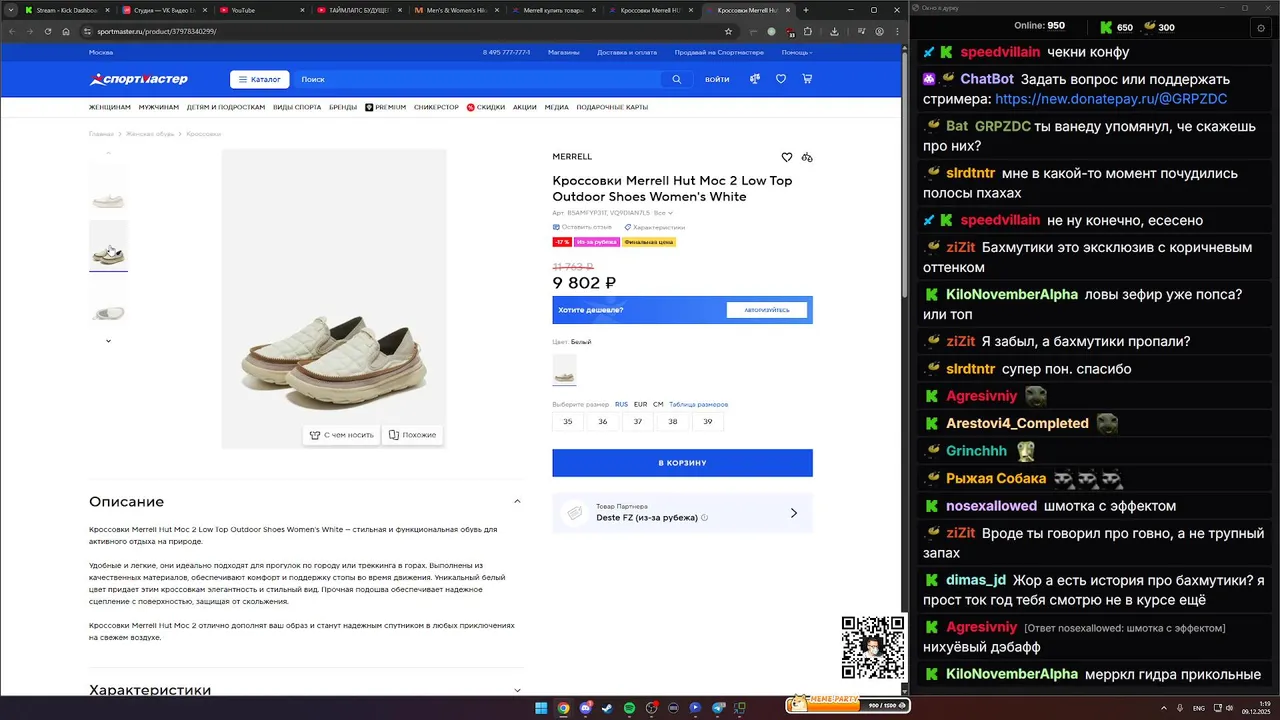Viewport: 1280px width, 720px height.
Task: Show next thumbnails with down chevron
Action: (x=108, y=341)
